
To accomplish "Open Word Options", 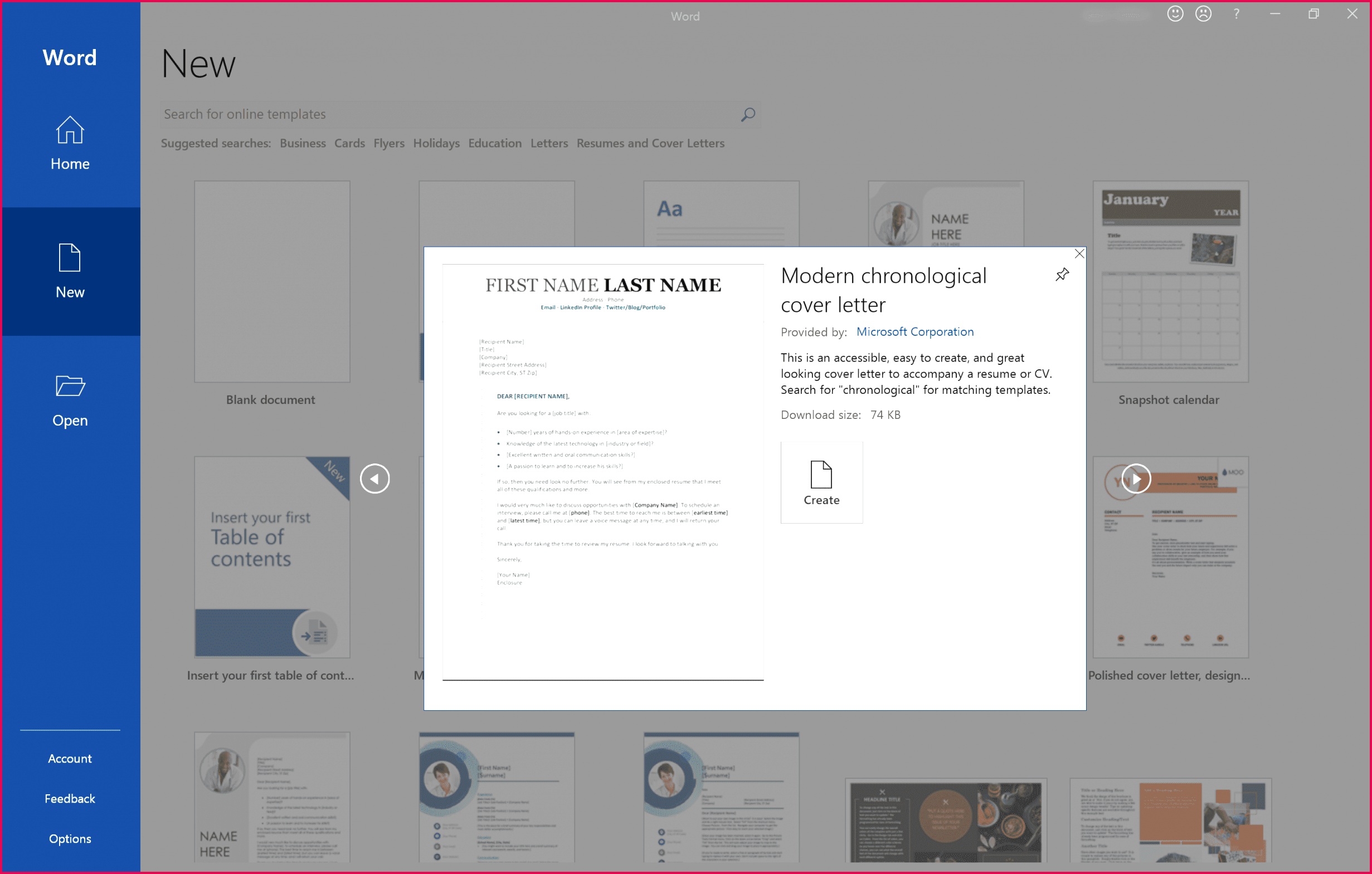I will tap(70, 838).
